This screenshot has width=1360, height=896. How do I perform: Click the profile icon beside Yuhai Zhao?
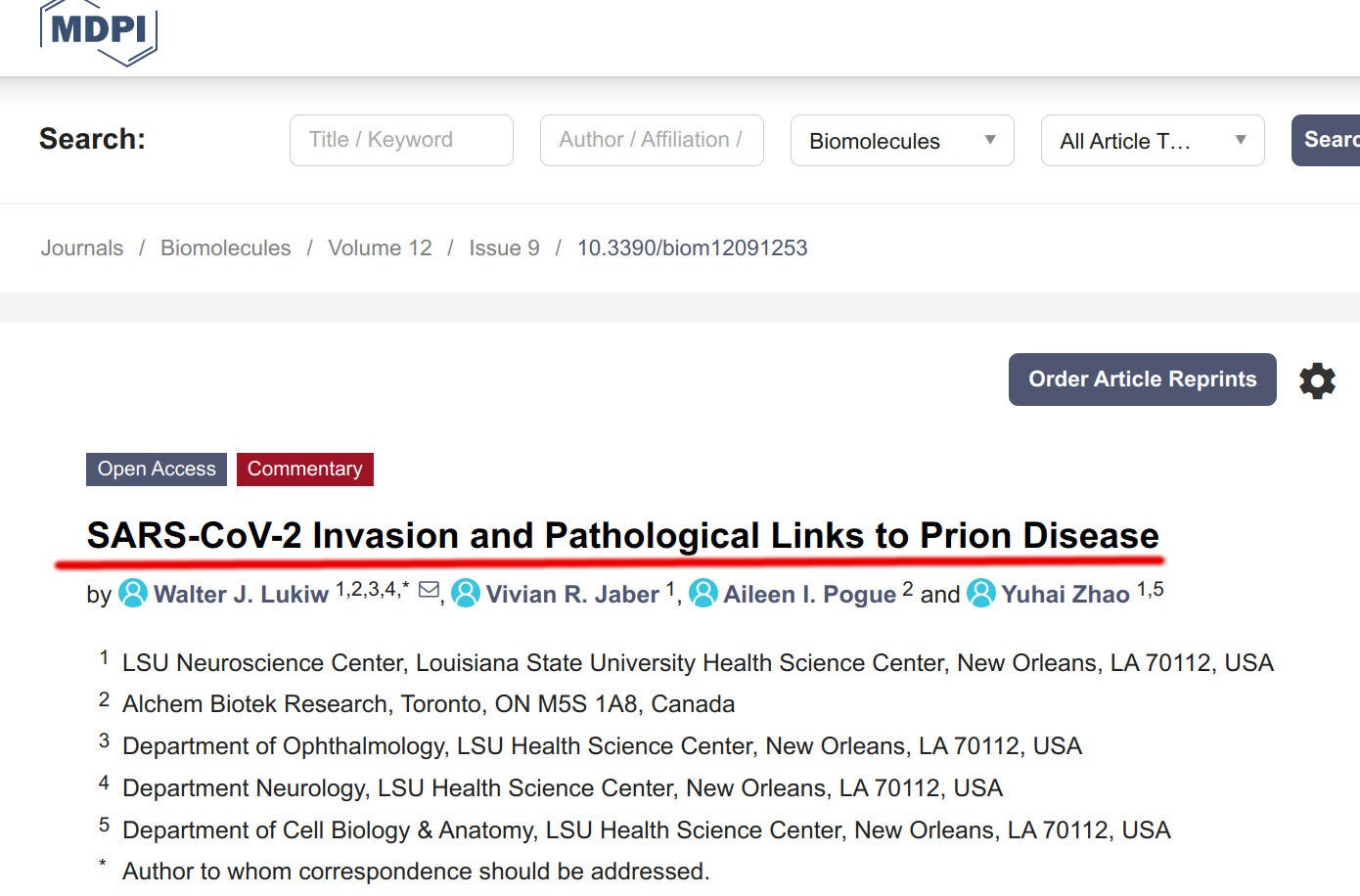(x=981, y=593)
